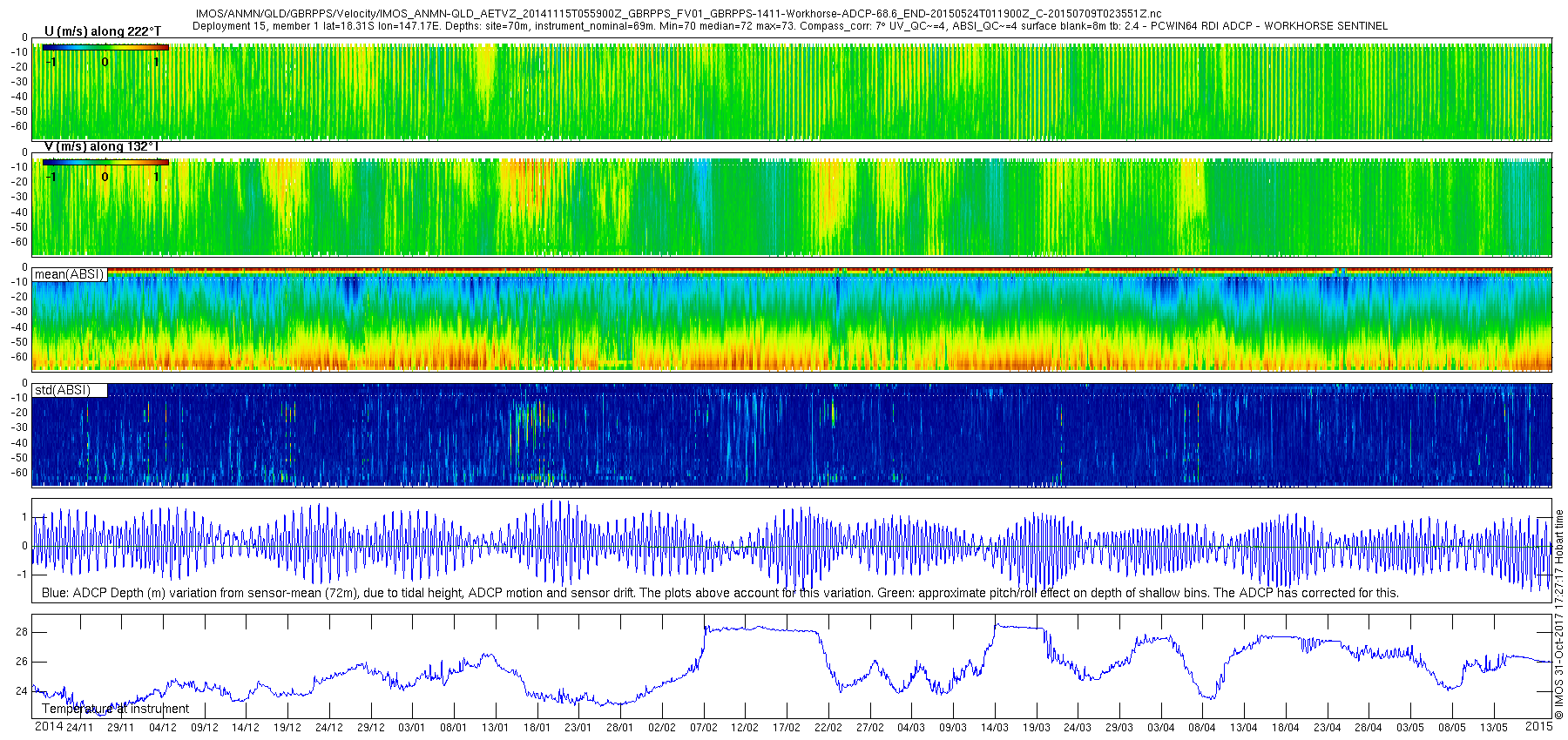Click the blue ADCP depth variation caption
This screenshot has width=1568, height=740.
720,593
